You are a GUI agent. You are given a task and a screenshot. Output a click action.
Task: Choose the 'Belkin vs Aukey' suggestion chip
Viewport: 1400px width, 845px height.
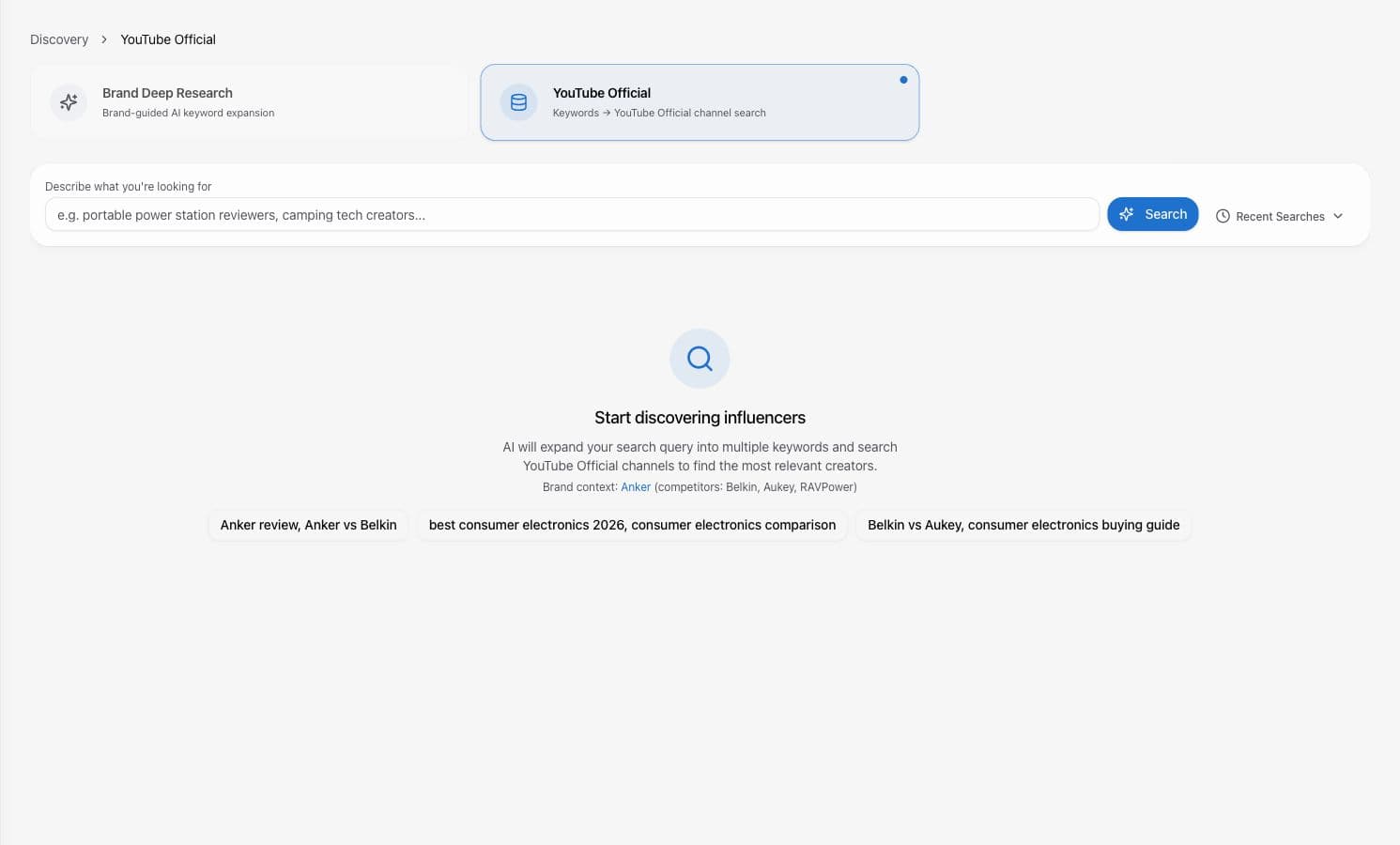1023,525
